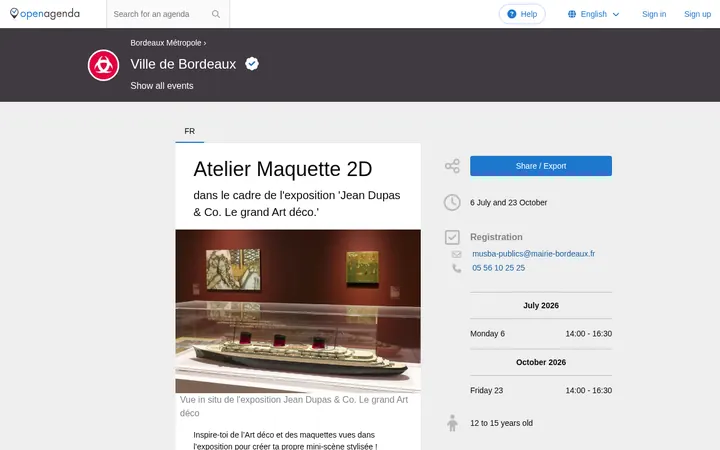Click the globe language icon

click(x=572, y=14)
